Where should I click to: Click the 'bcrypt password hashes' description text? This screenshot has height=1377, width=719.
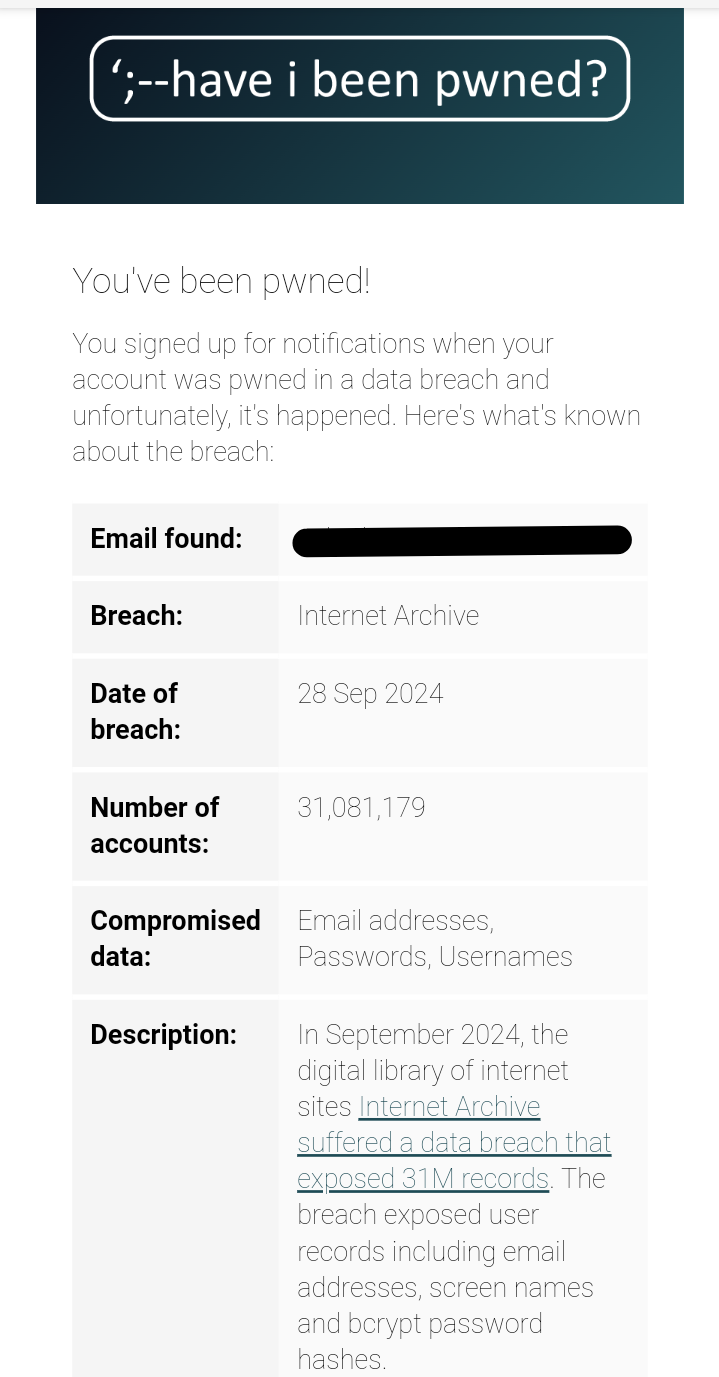420,1325
